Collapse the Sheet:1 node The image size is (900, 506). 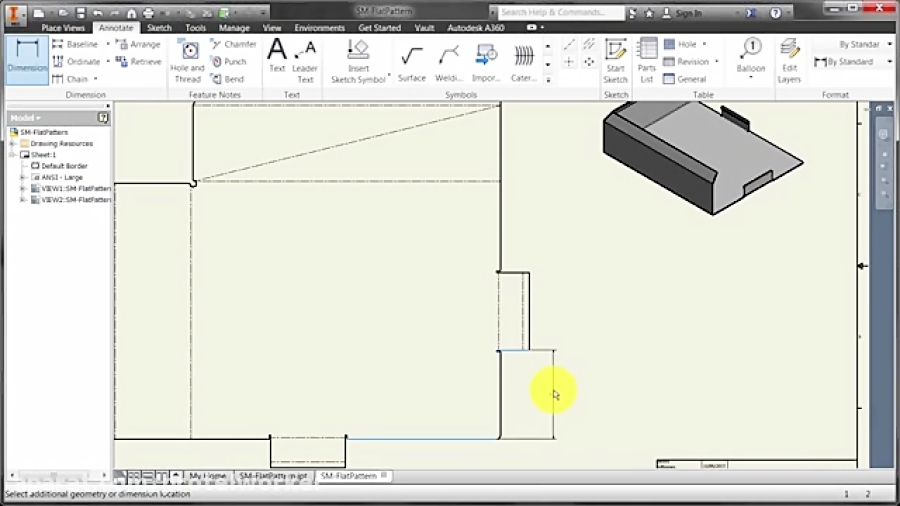point(13,155)
